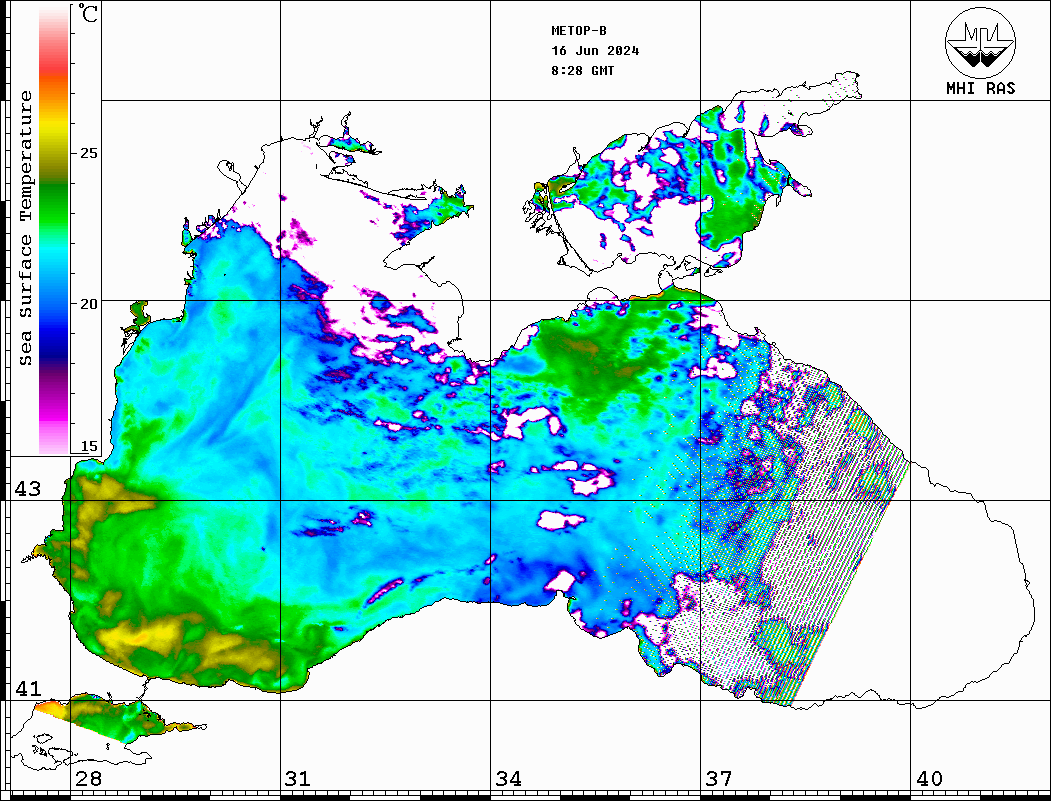Click the time stamp "8:28 GMT"
This screenshot has height=801, width=1051.
582,71
